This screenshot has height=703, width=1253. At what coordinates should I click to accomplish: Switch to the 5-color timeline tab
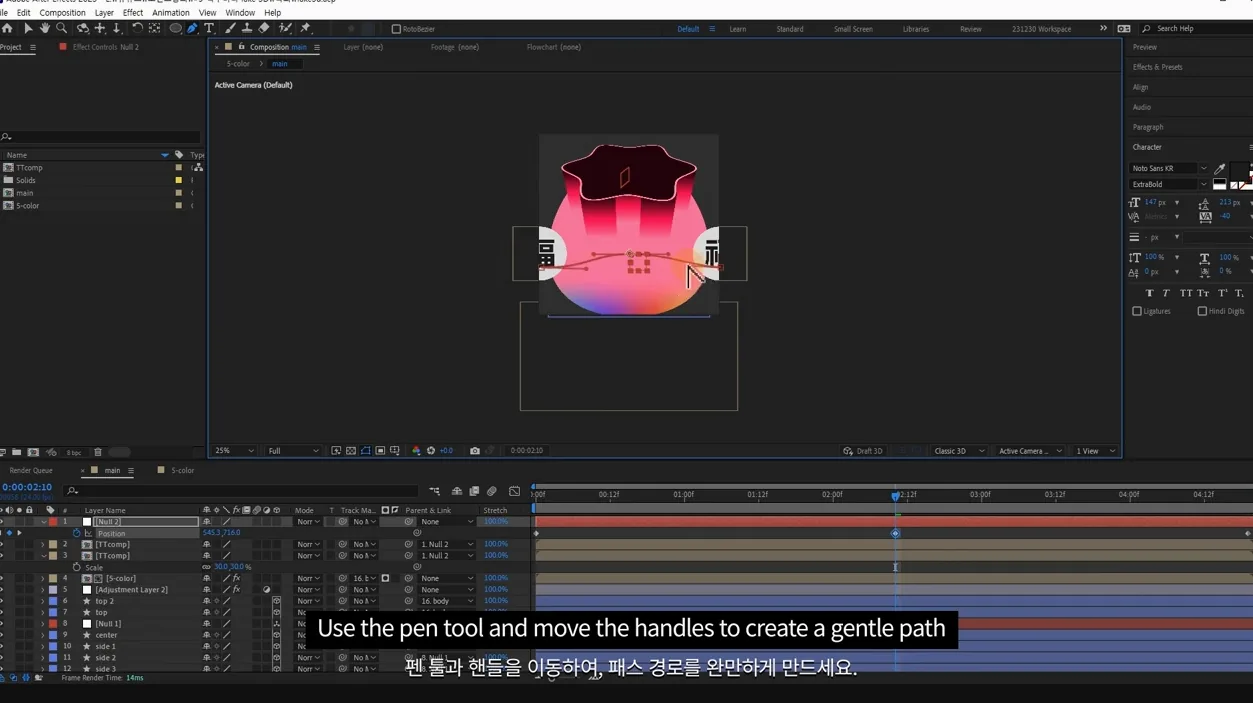pyautogui.click(x=182, y=471)
